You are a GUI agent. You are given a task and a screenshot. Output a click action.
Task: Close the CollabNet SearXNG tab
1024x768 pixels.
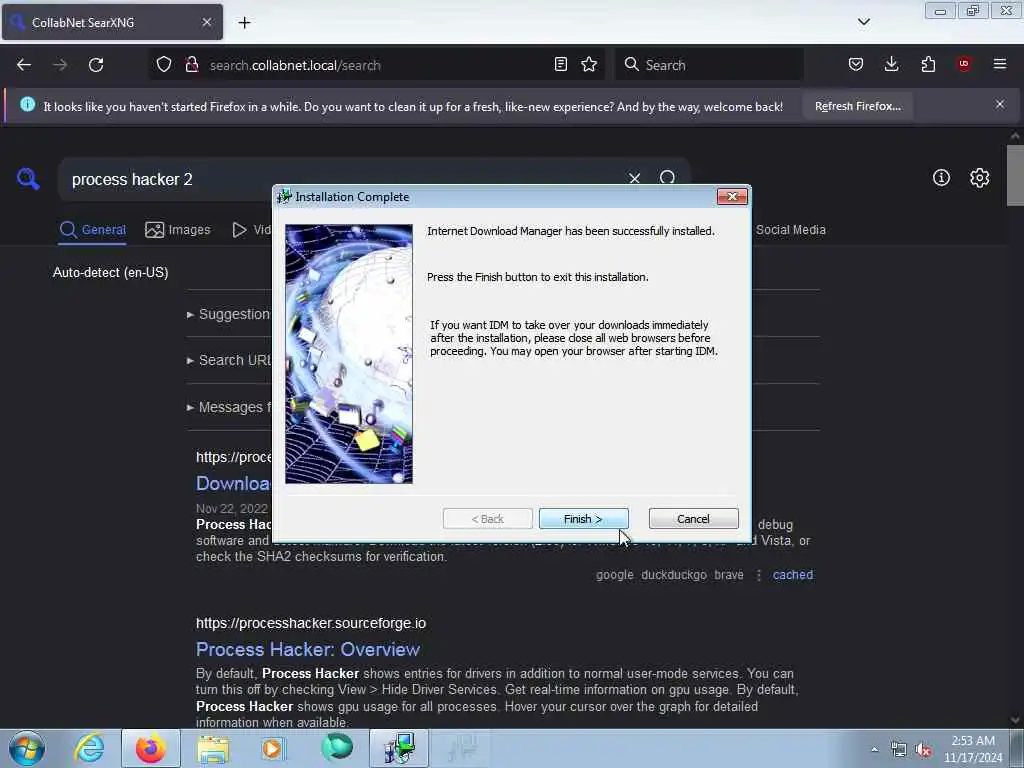[206, 22]
